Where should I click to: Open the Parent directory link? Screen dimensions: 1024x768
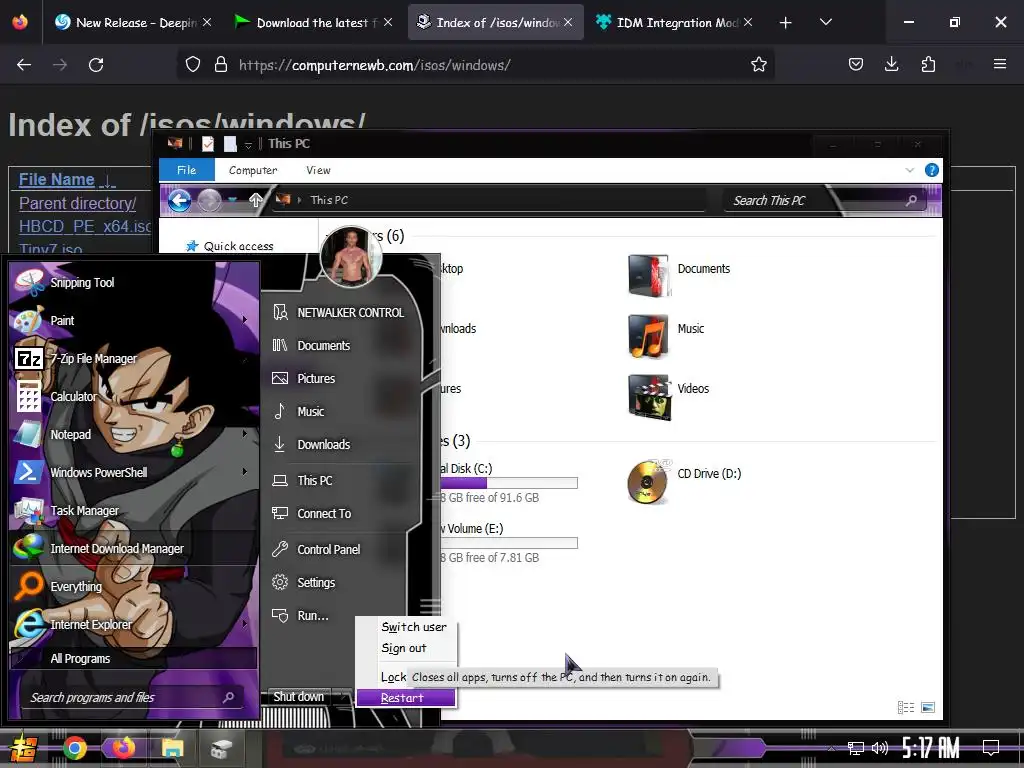click(78, 203)
